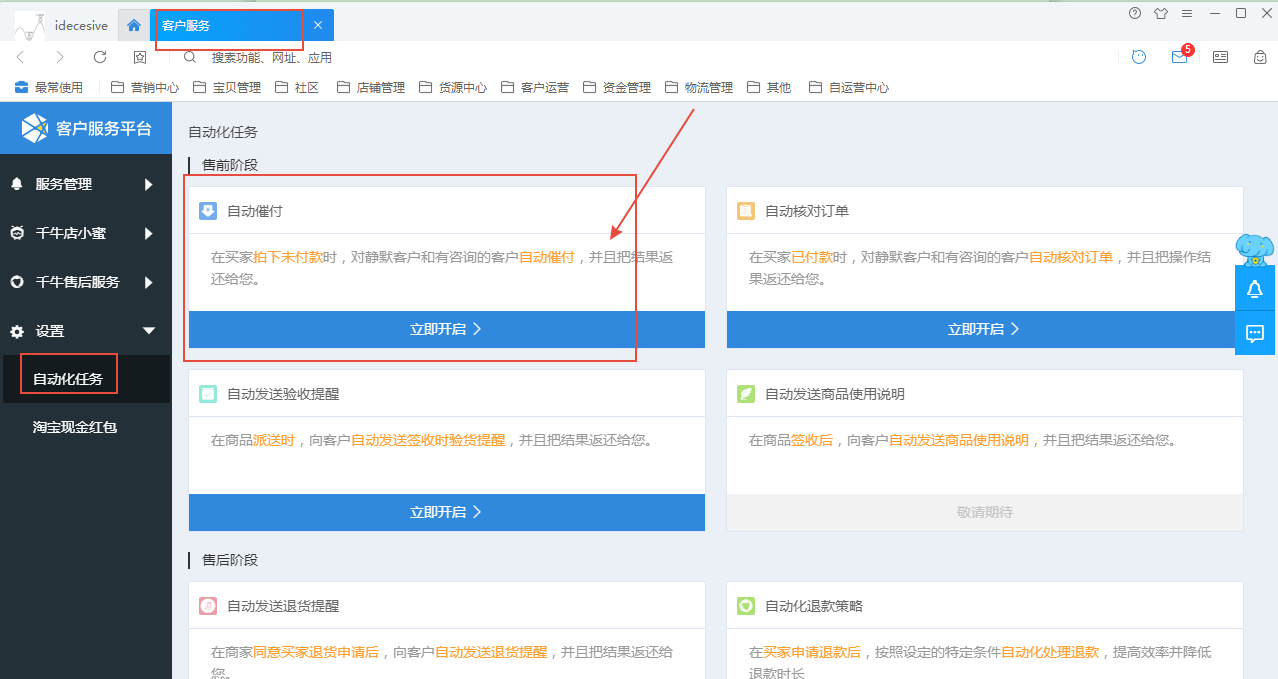
Task: Open the mail inbox with red badge
Action: pos(1180,57)
